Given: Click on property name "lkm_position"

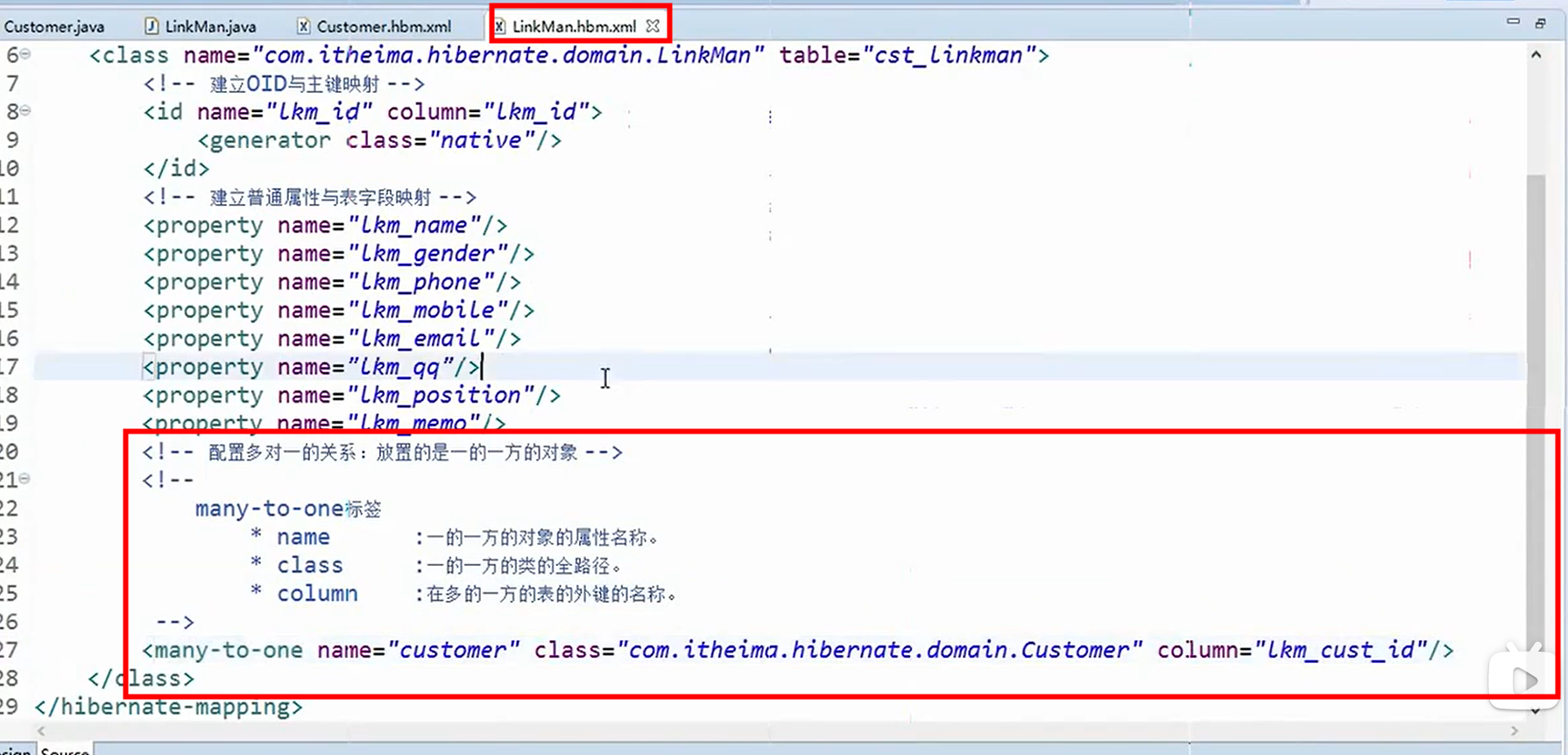Looking at the screenshot, I should [441, 395].
